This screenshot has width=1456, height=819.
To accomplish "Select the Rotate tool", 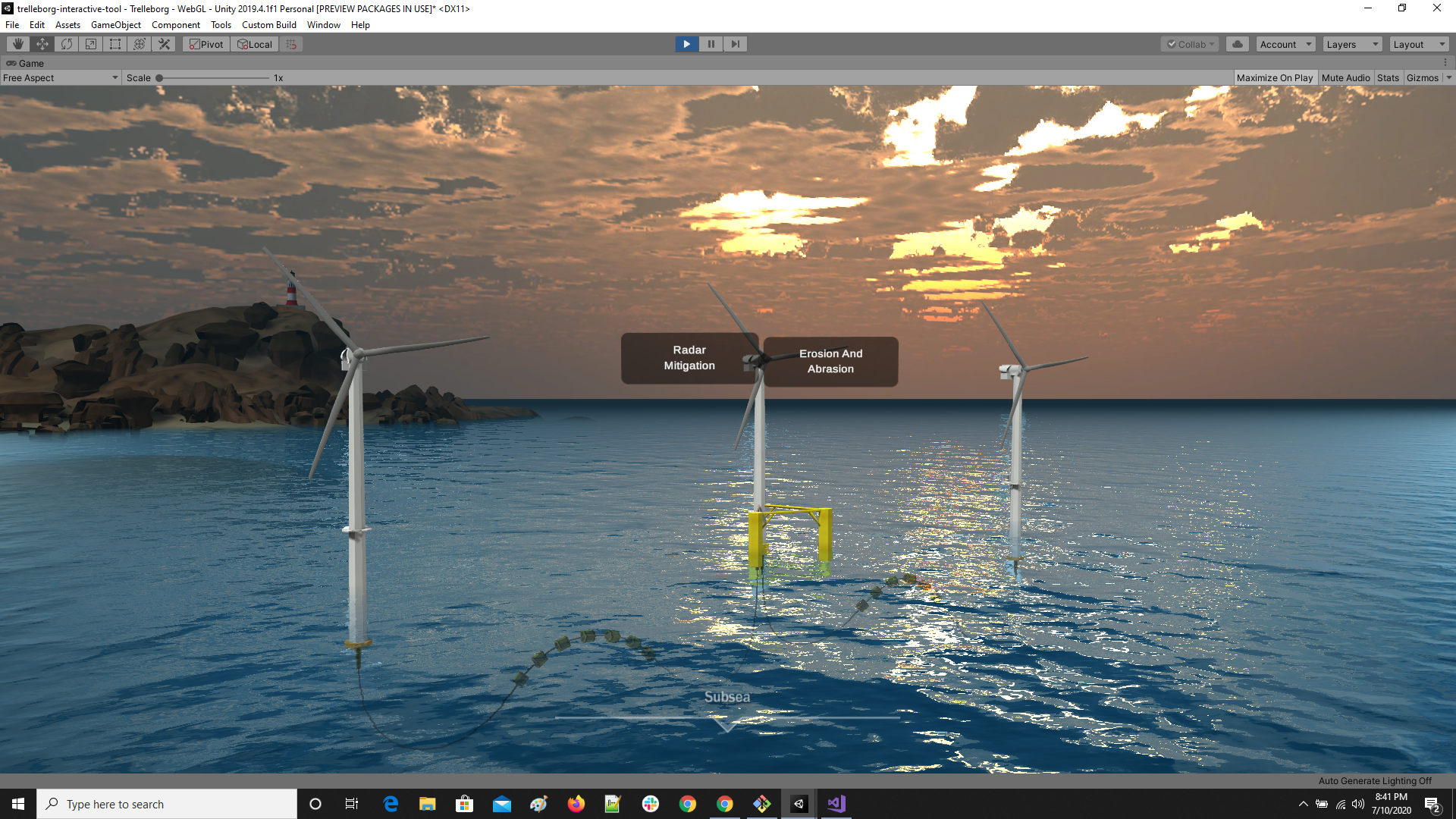I will click(x=67, y=44).
